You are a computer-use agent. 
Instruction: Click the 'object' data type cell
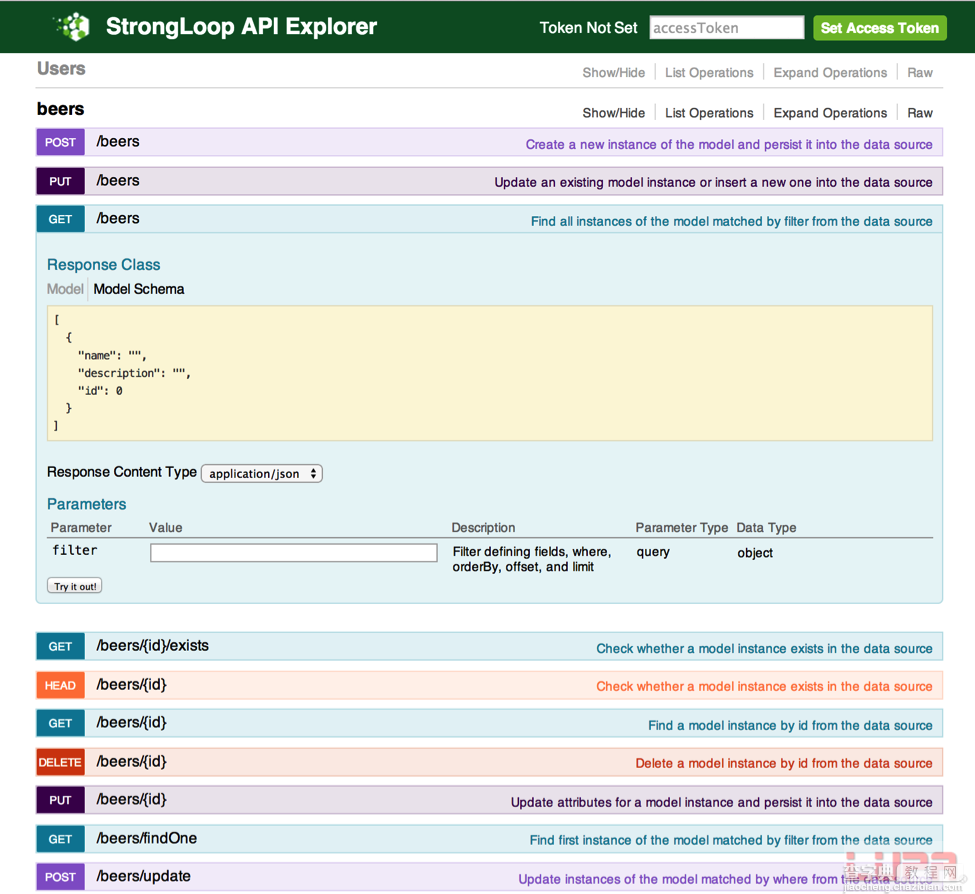coord(755,553)
